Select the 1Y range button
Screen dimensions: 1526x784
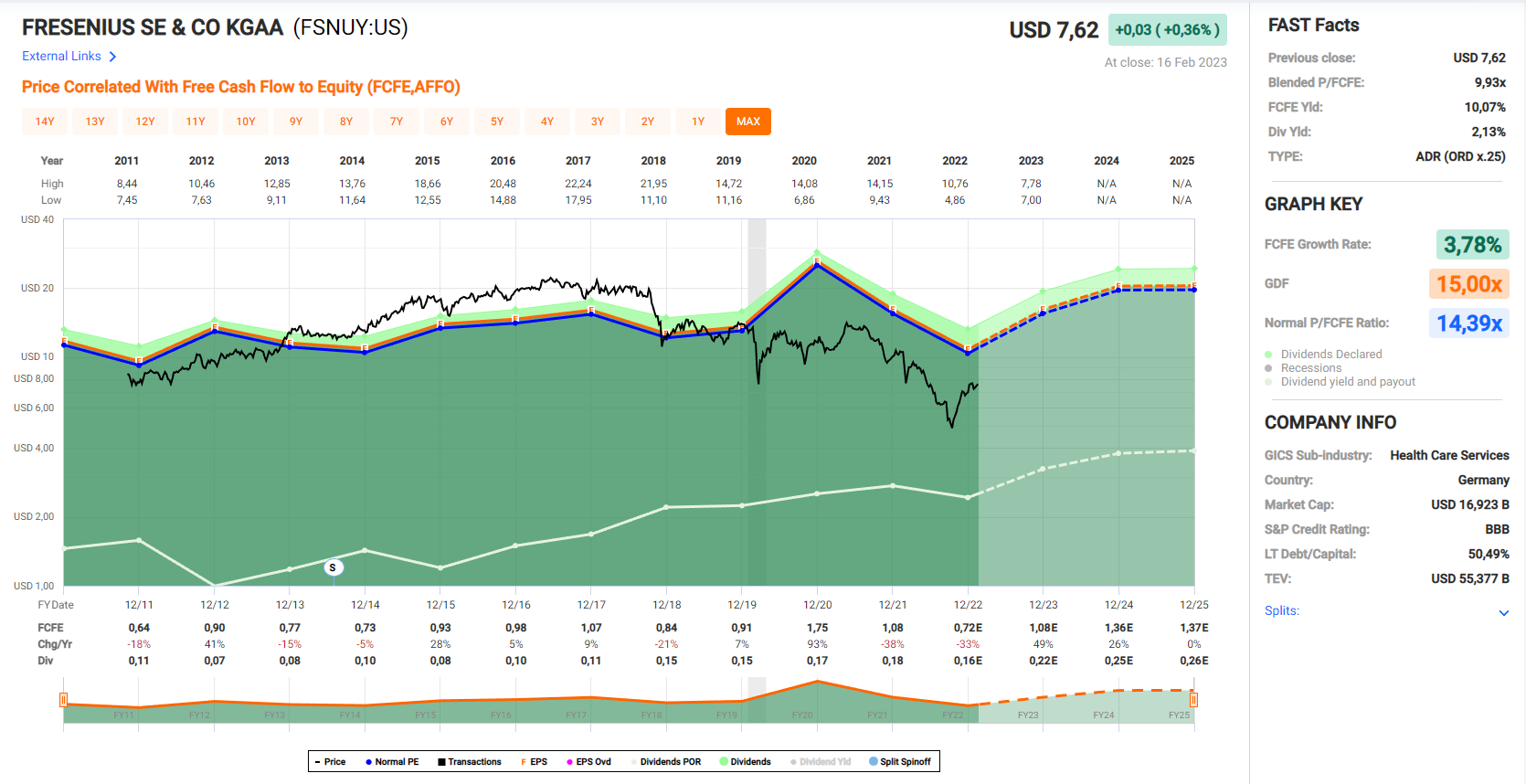click(x=698, y=122)
